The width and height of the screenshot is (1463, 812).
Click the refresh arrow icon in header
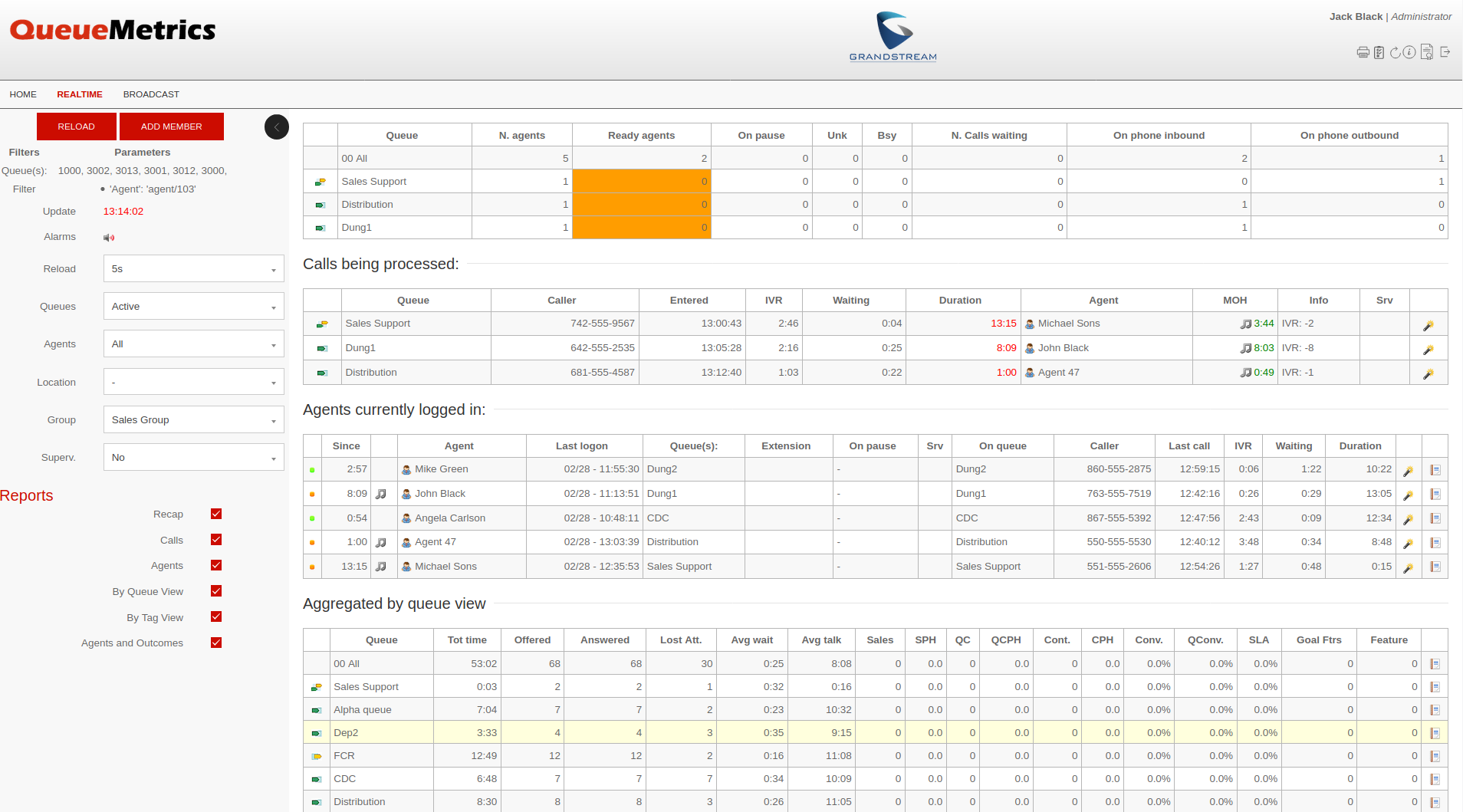click(x=1395, y=52)
